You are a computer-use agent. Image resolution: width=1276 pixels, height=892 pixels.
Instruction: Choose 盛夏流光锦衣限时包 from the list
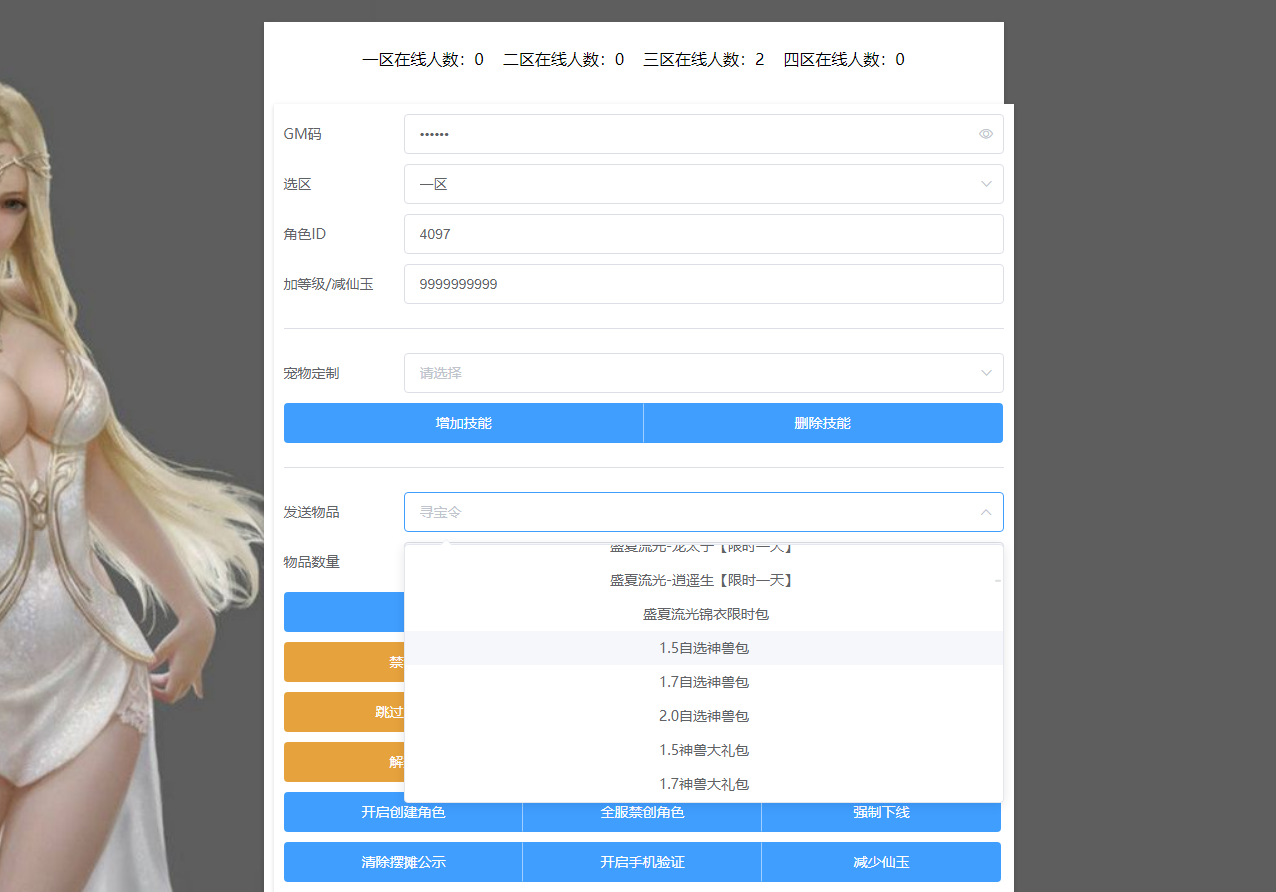click(703, 614)
